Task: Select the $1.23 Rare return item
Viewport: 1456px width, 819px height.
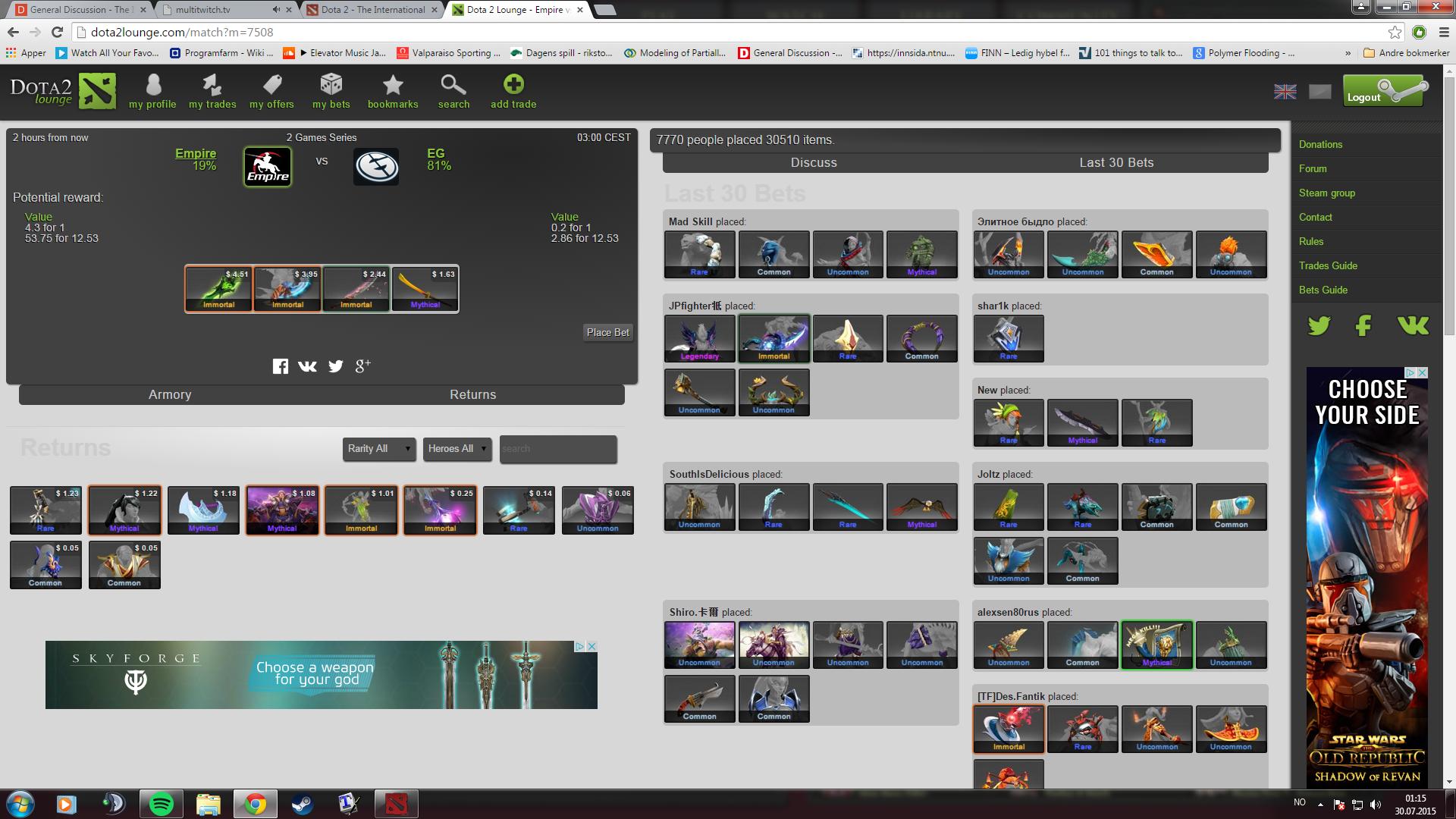Action: point(45,510)
